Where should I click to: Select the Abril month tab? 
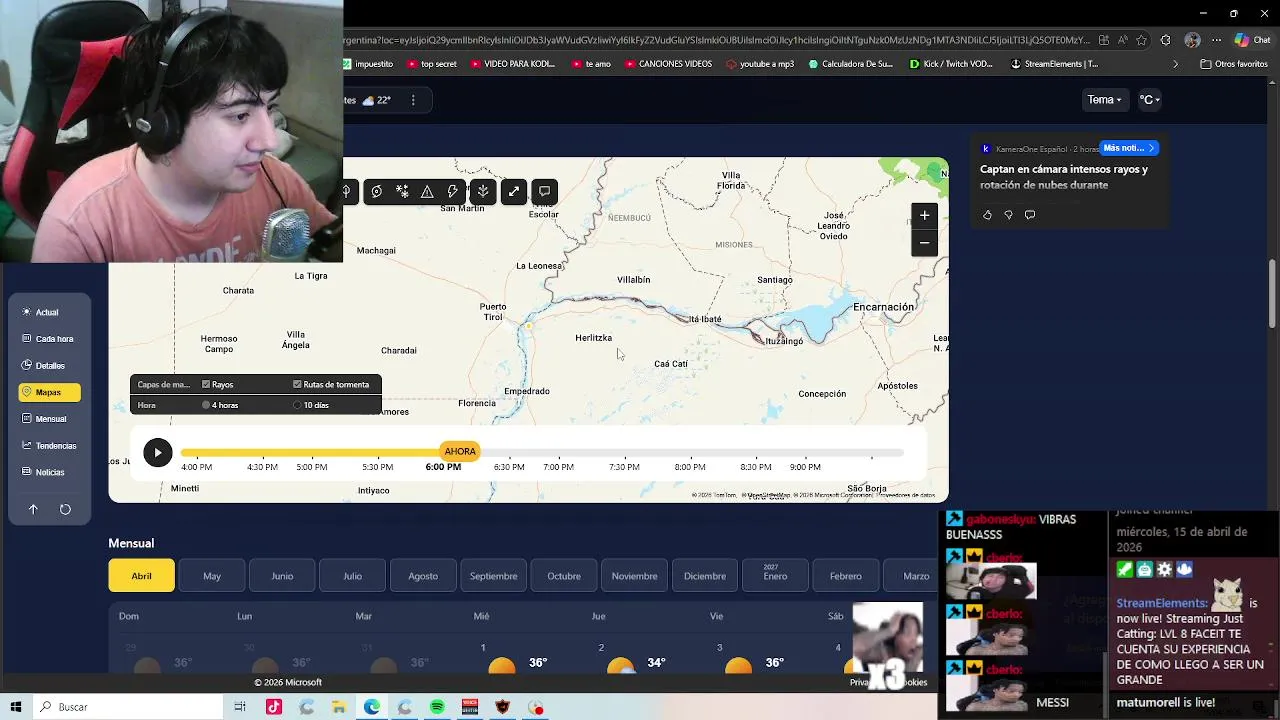pyautogui.click(x=141, y=576)
